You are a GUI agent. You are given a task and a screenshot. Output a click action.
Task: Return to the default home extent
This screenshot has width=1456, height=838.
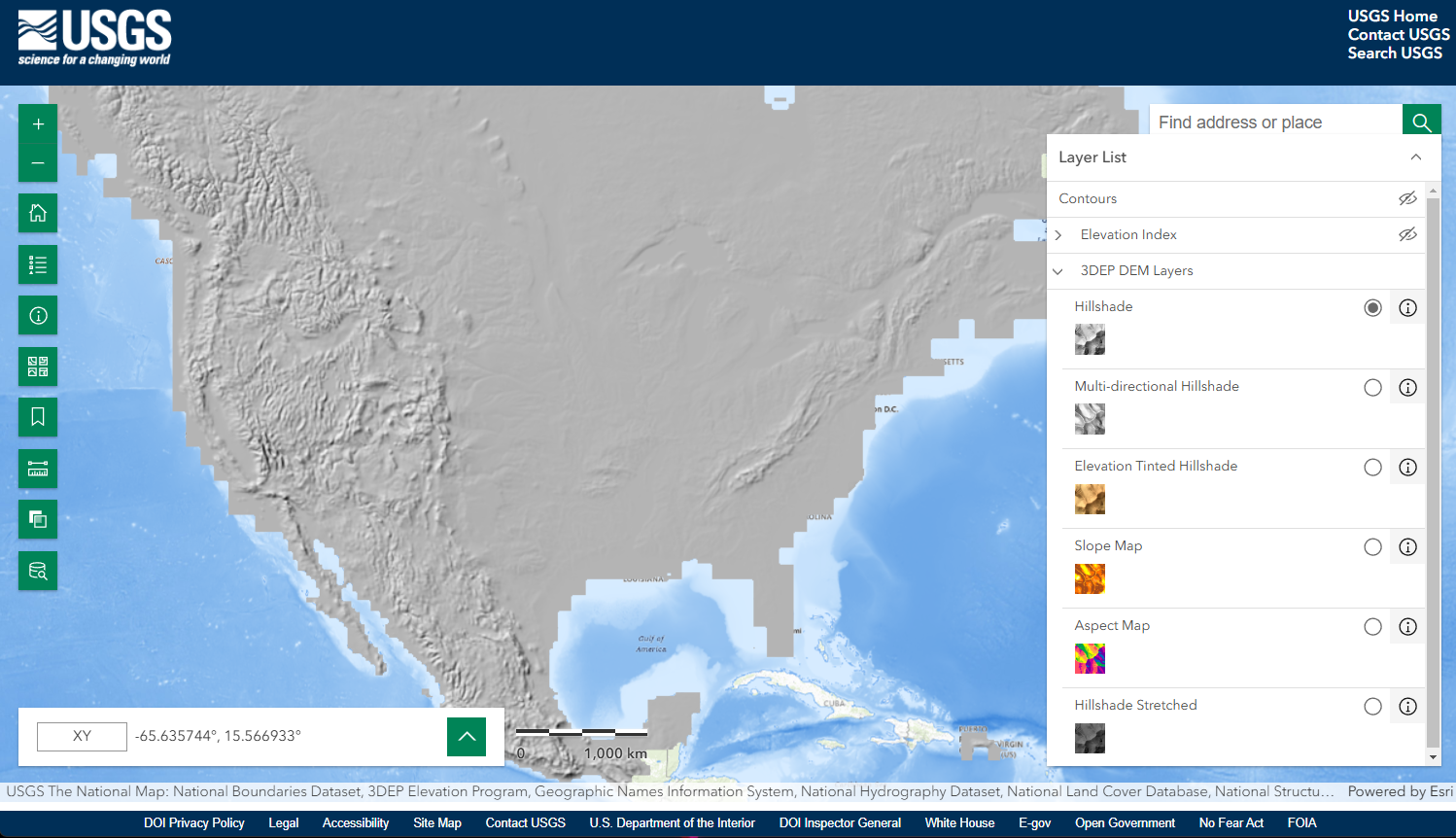38,213
